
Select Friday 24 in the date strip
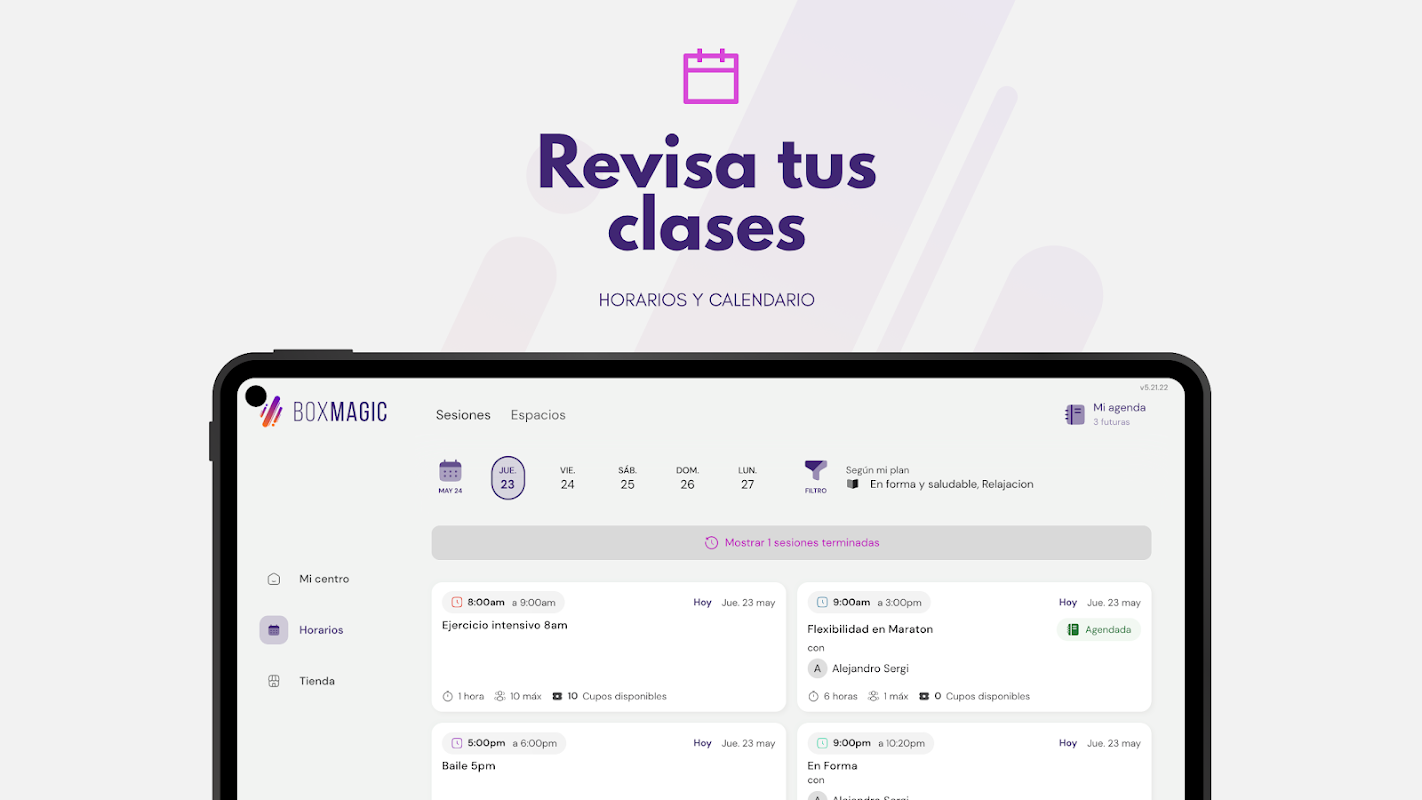[567, 478]
